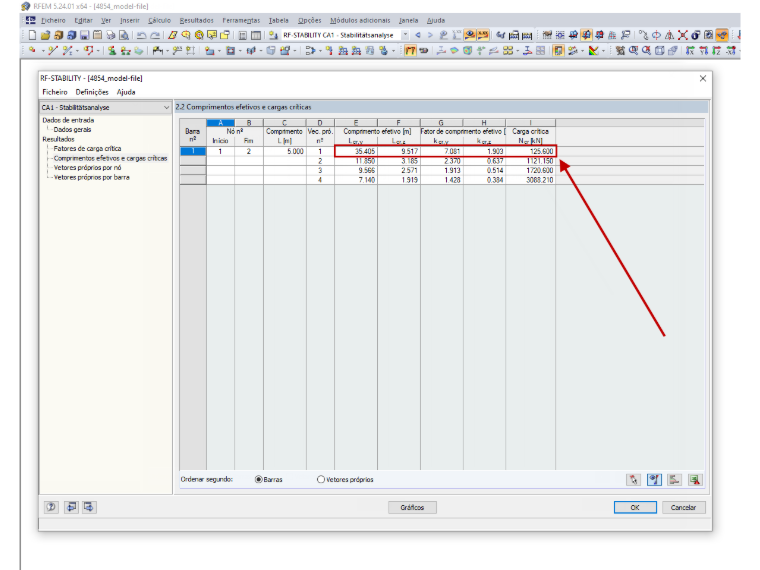
Task: Open a model file via folder icon
Action: coord(46,35)
